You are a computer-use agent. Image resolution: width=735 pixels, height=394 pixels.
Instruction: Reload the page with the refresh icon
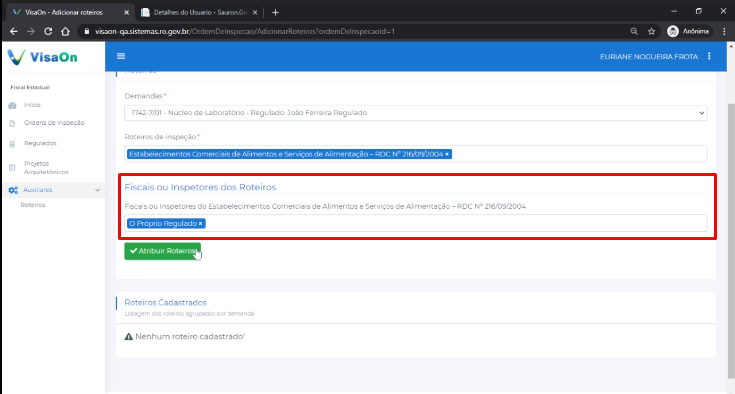(x=48, y=31)
